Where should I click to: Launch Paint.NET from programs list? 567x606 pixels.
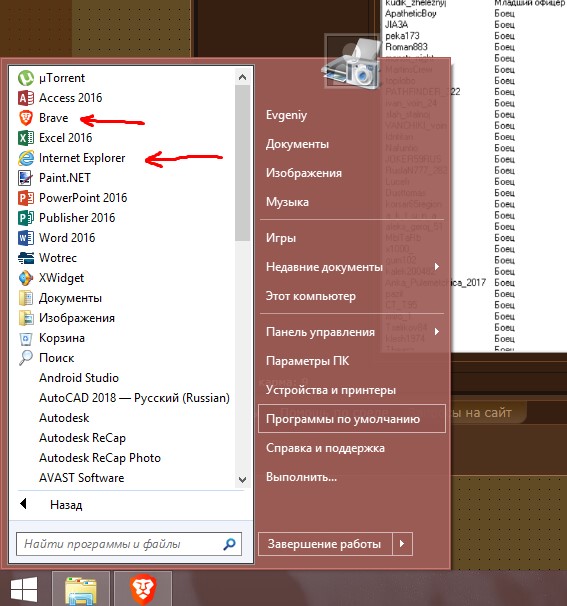click(54, 178)
